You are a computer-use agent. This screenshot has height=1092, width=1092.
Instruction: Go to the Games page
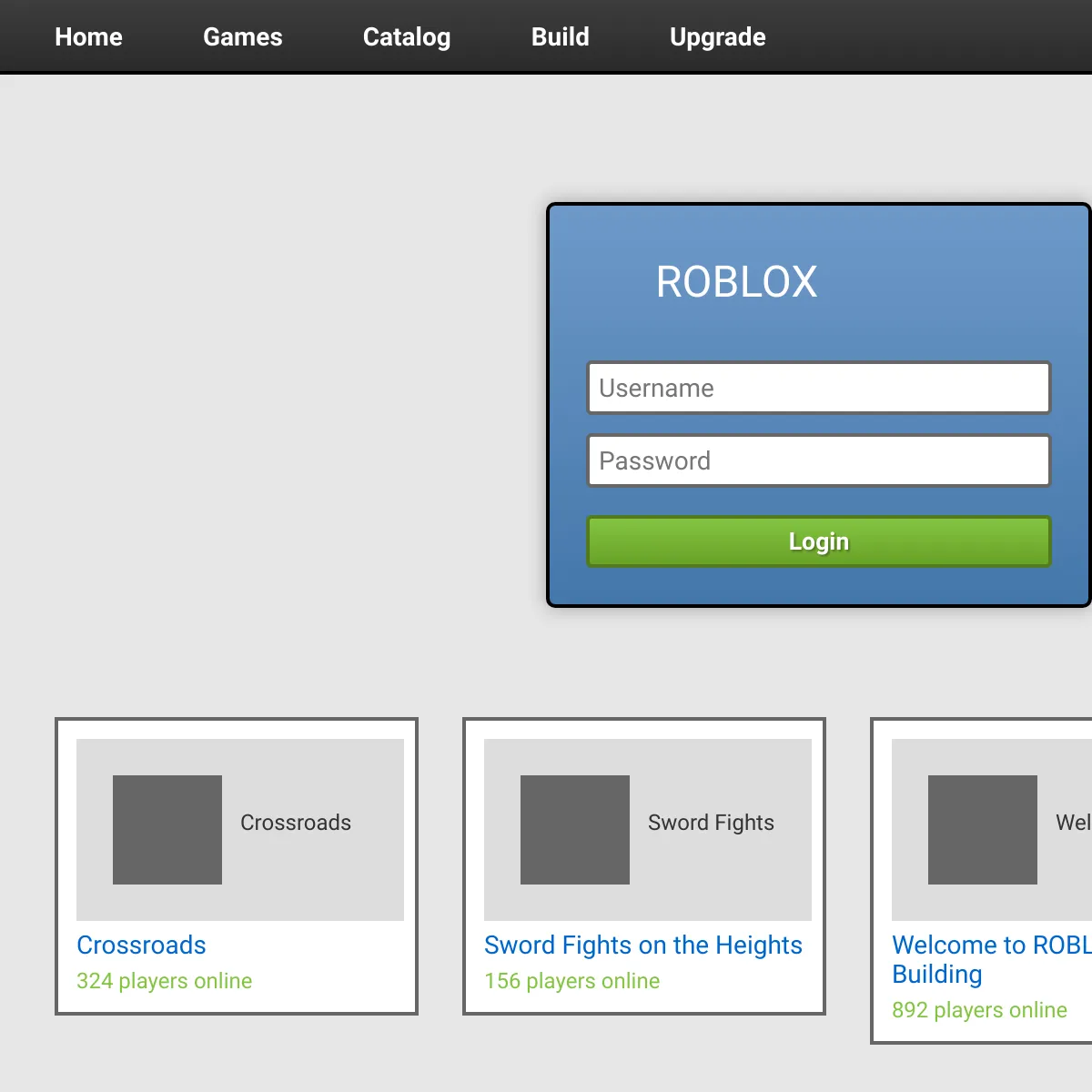[x=243, y=36]
